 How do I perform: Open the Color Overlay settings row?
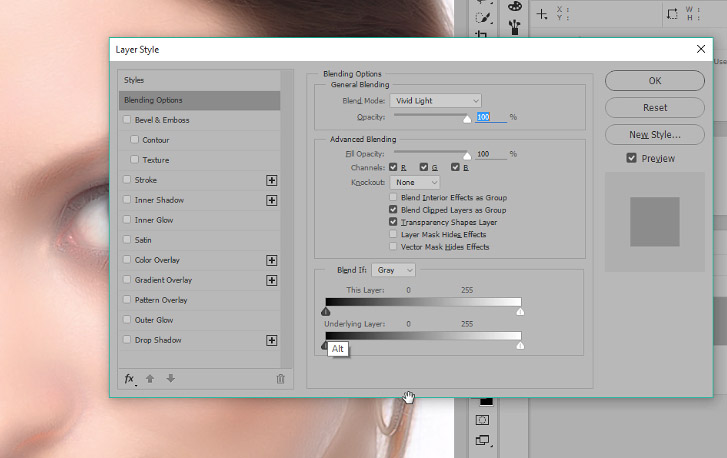(200, 260)
